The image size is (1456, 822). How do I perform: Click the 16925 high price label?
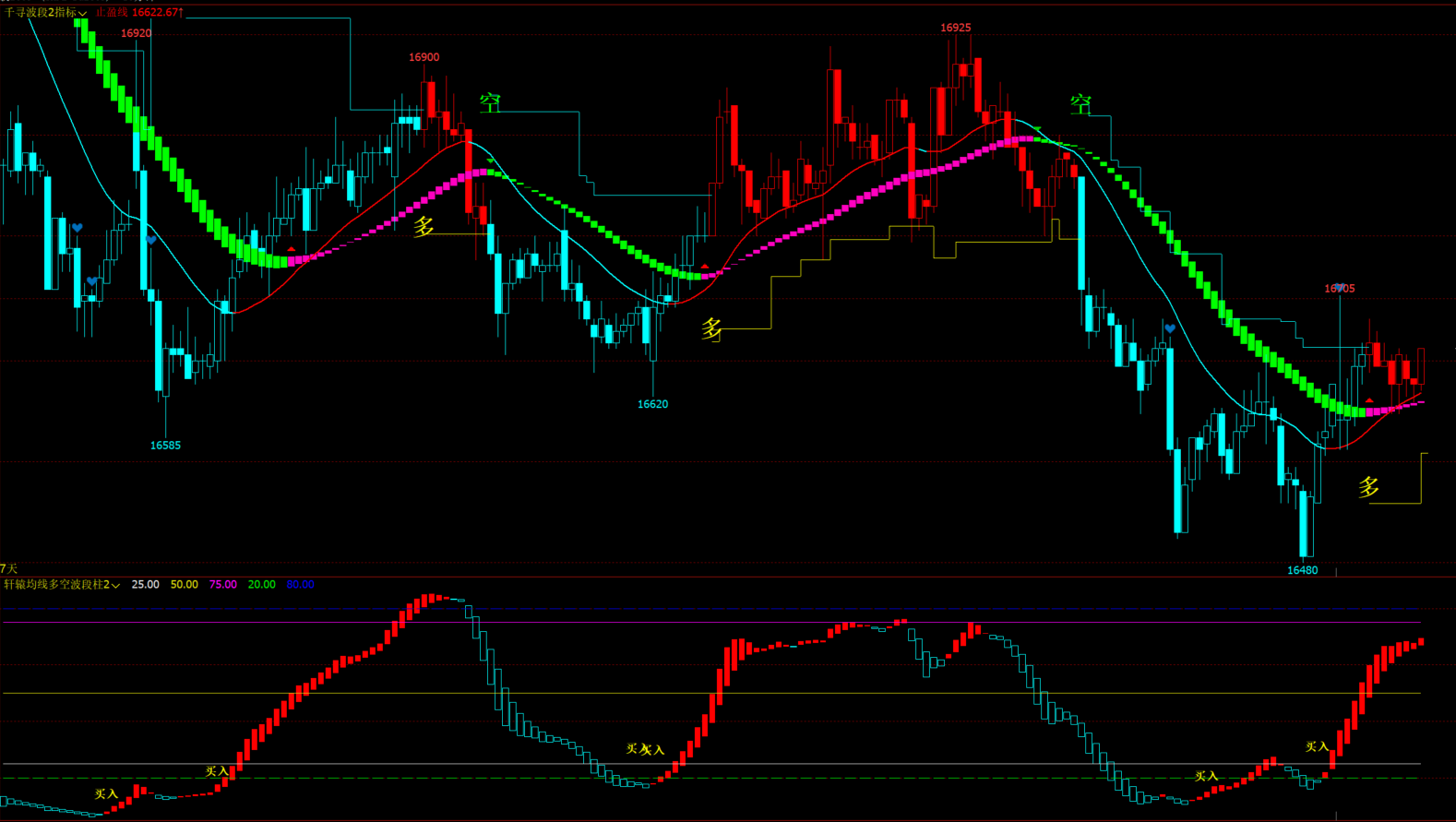pos(955,28)
